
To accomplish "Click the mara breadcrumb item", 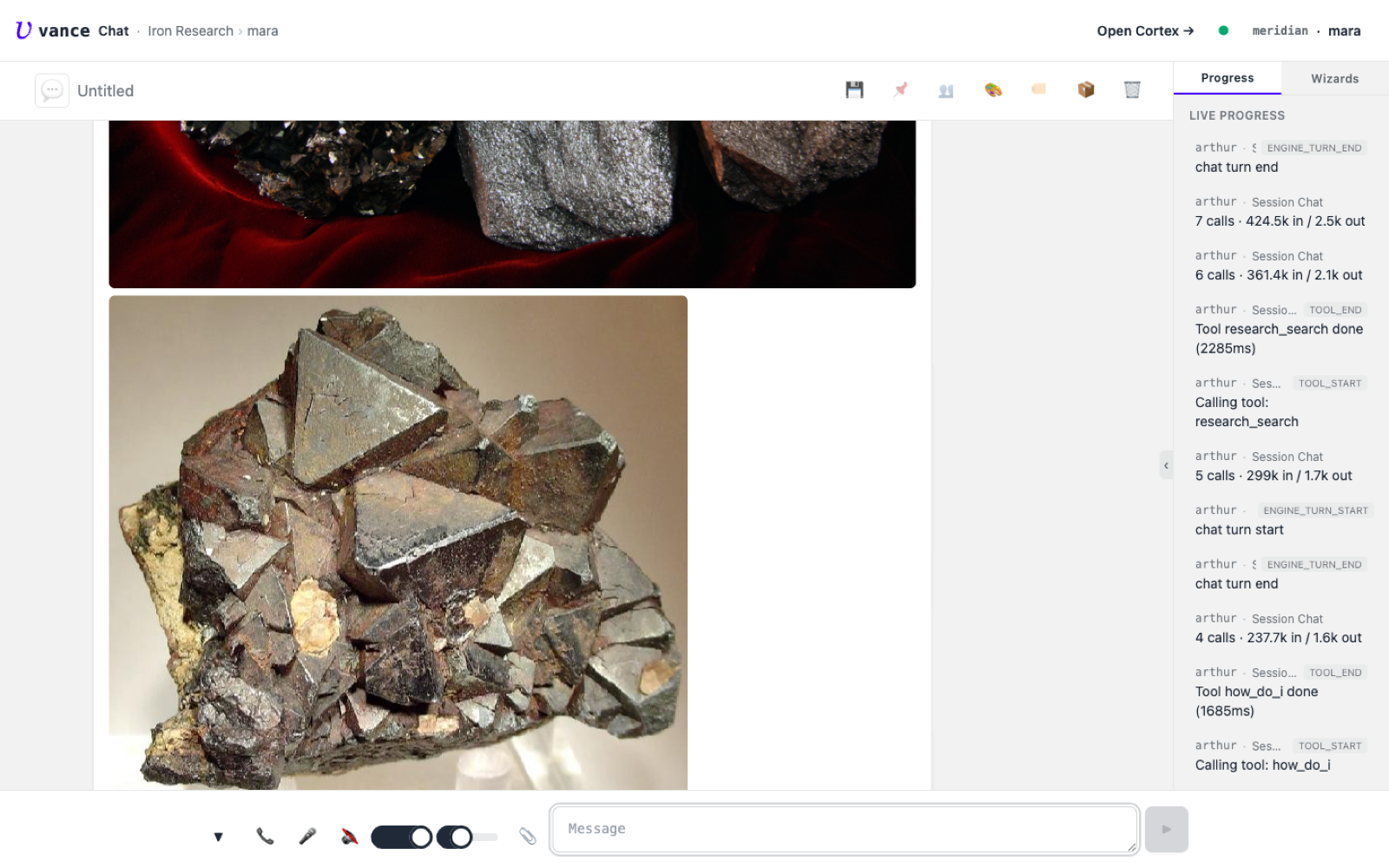I will (262, 30).
